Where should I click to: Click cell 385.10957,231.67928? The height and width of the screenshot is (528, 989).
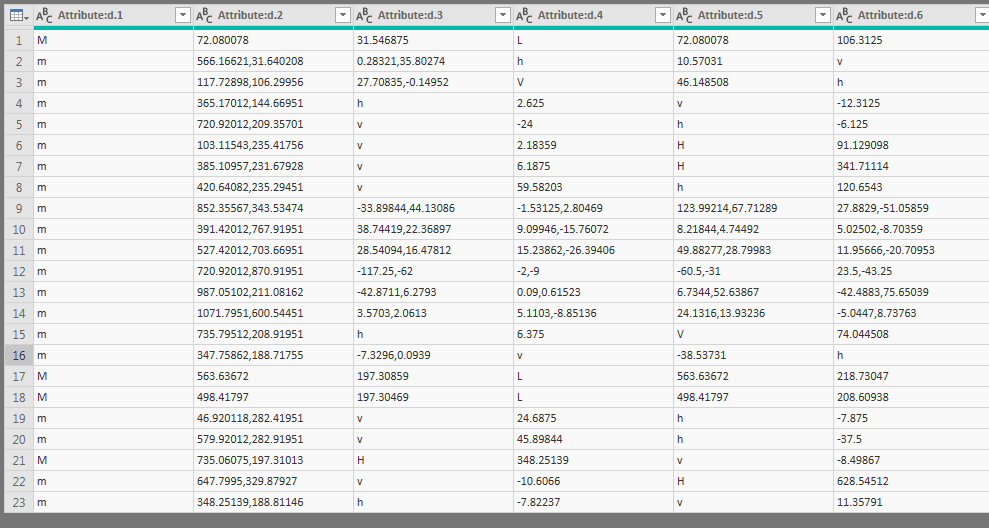point(273,167)
